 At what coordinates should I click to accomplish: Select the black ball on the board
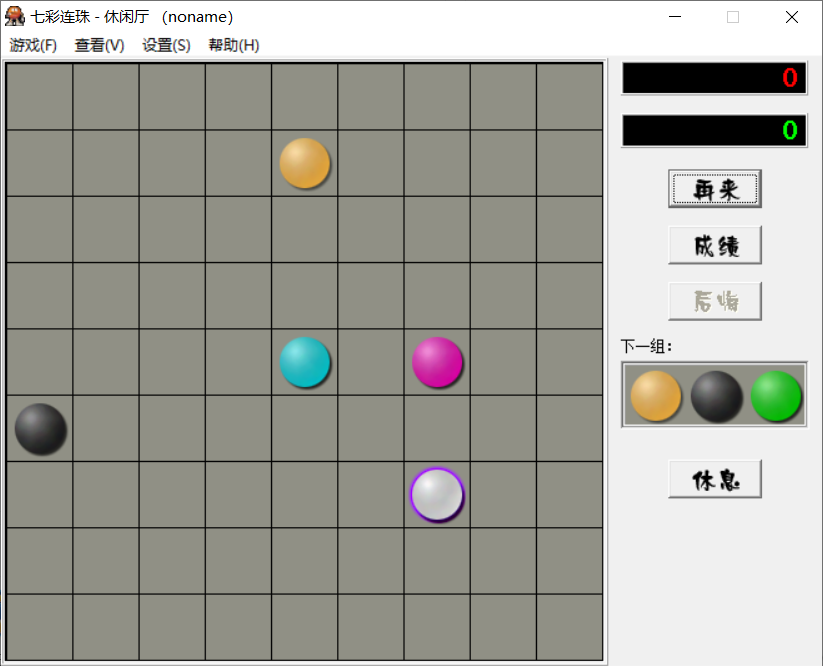(x=40, y=428)
